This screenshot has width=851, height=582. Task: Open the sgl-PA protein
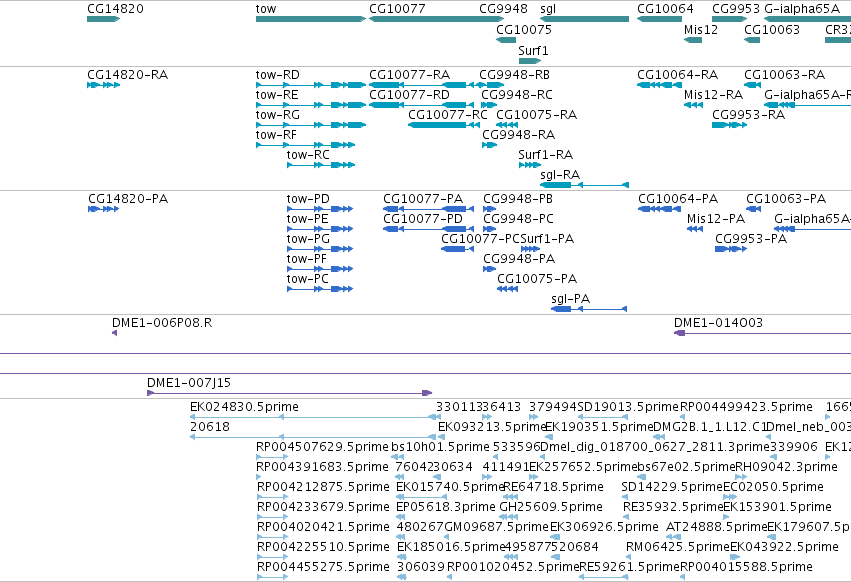pos(589,309)
